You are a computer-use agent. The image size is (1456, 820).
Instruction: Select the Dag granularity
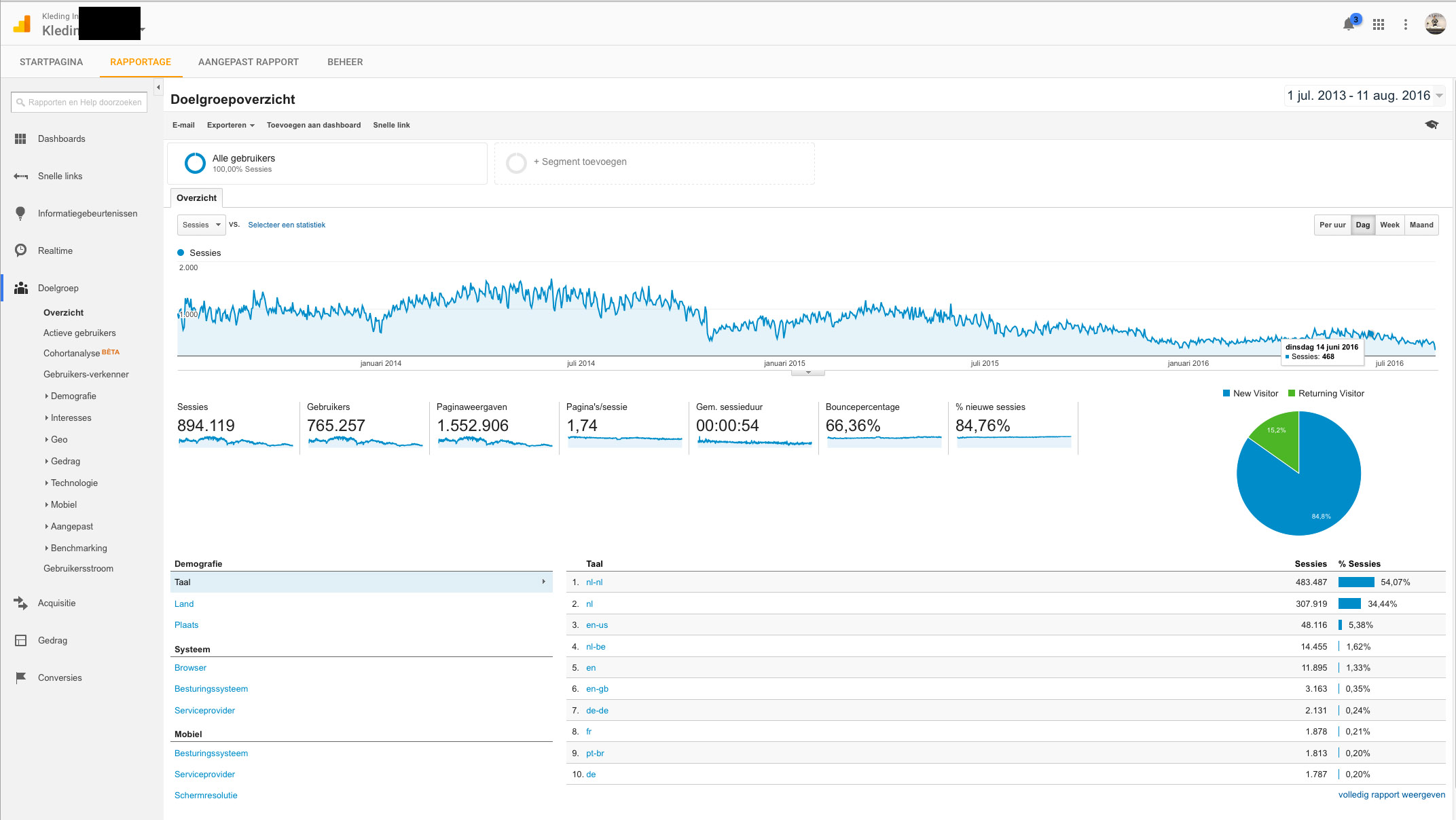1363,225
